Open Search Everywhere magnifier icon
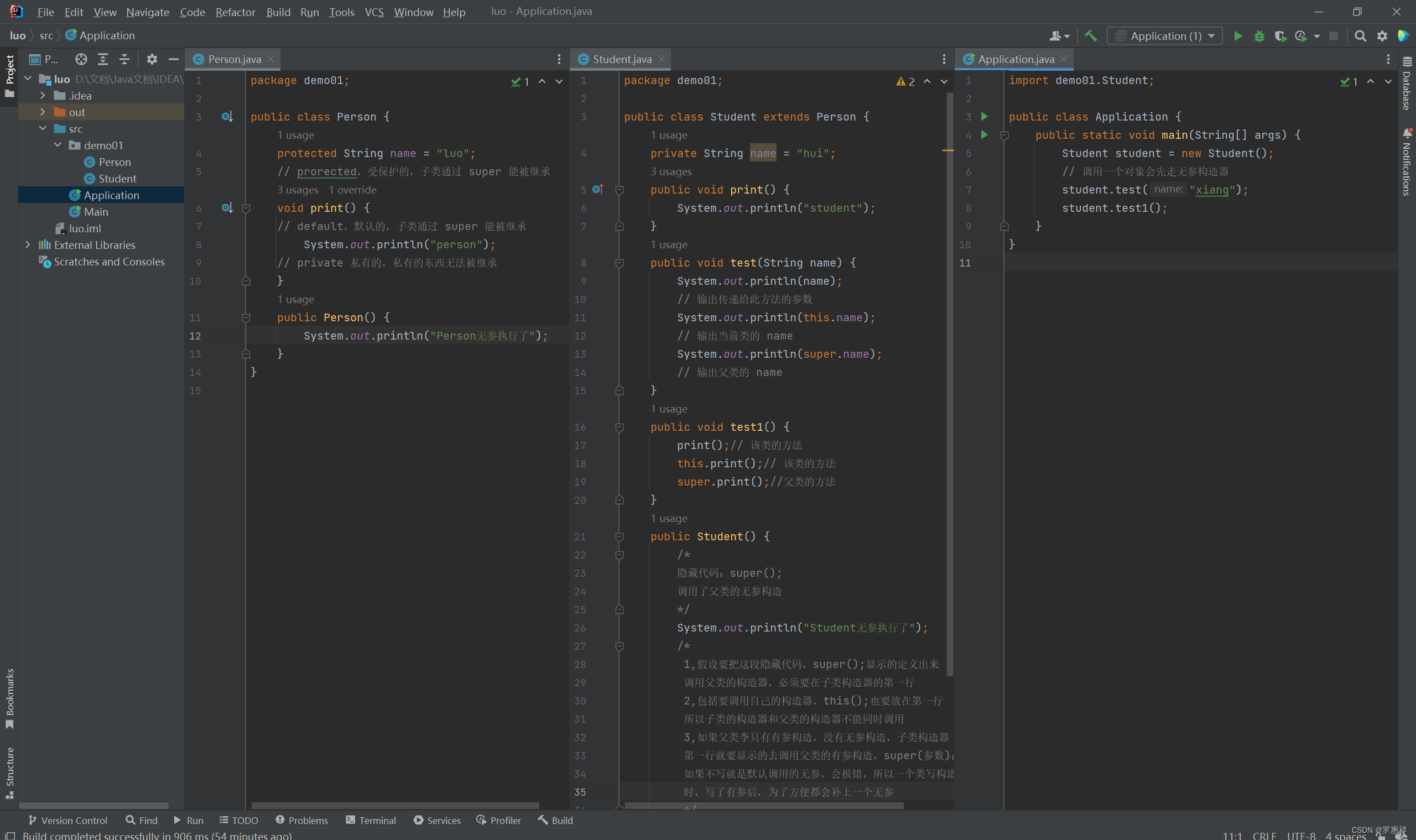 (1360, 35)
